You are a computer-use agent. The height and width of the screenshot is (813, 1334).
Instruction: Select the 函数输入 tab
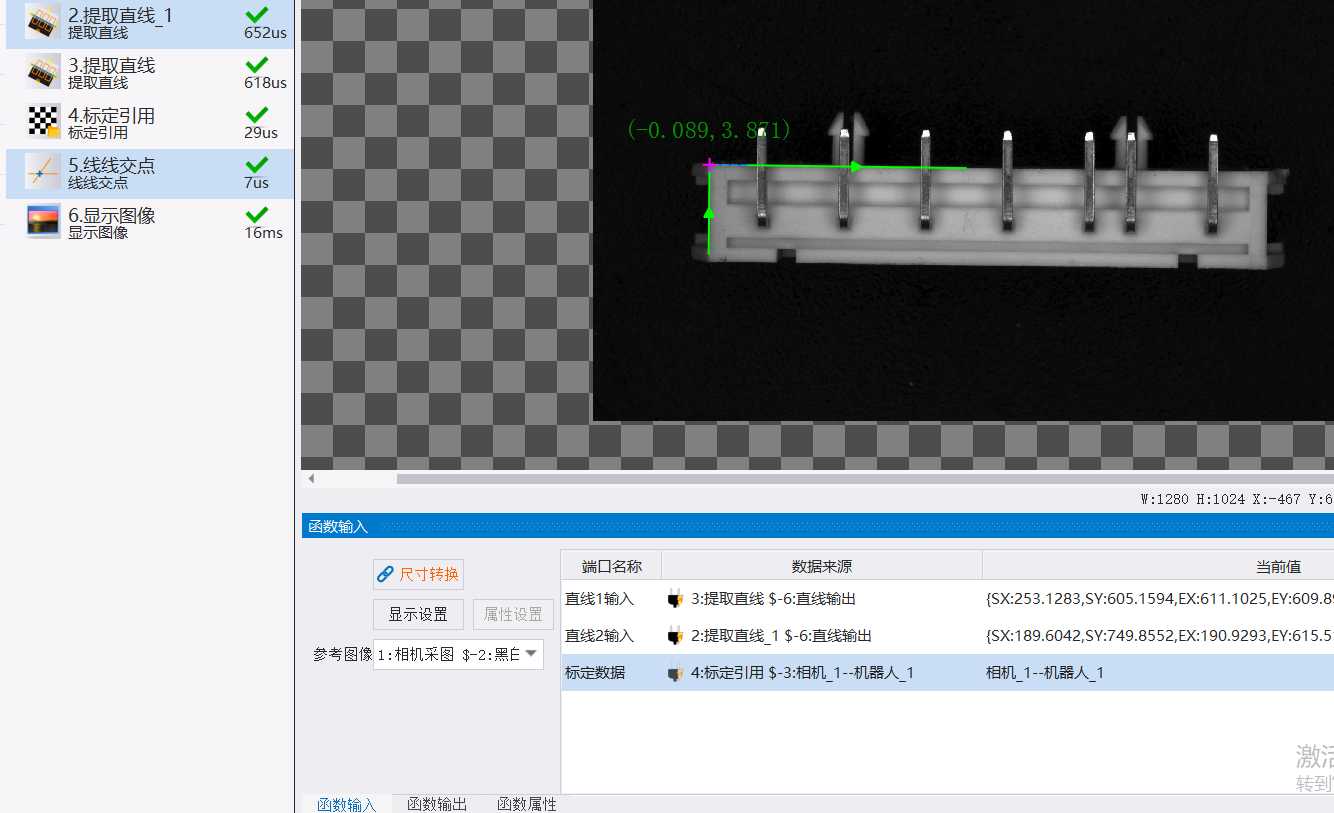coord(347,804)
